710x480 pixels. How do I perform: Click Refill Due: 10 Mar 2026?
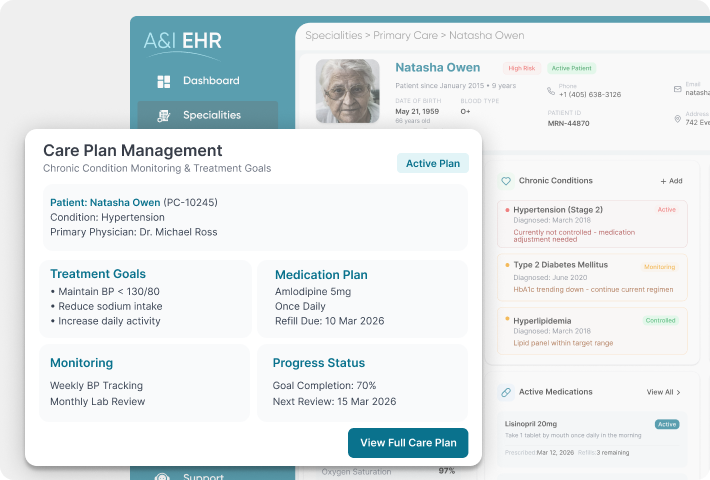point(330,321)
